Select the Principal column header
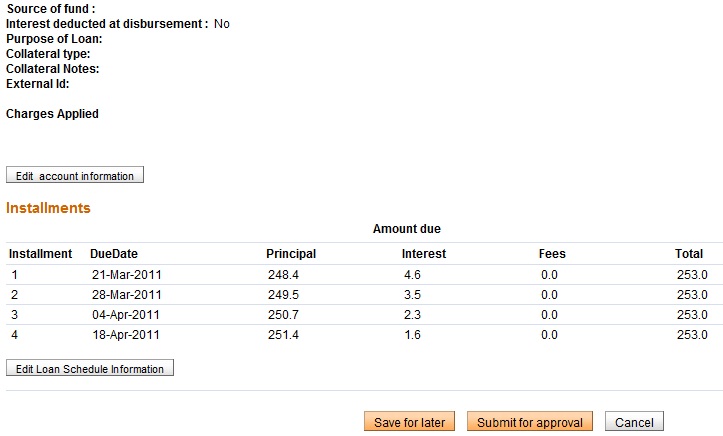Viewport: 723px width, 436px height. (x=291, y=254)
